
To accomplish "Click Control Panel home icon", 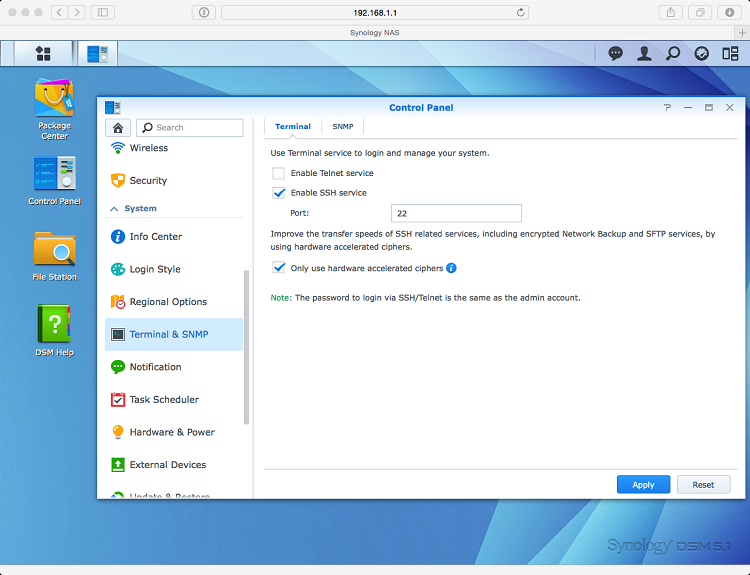I will point(118,128).
